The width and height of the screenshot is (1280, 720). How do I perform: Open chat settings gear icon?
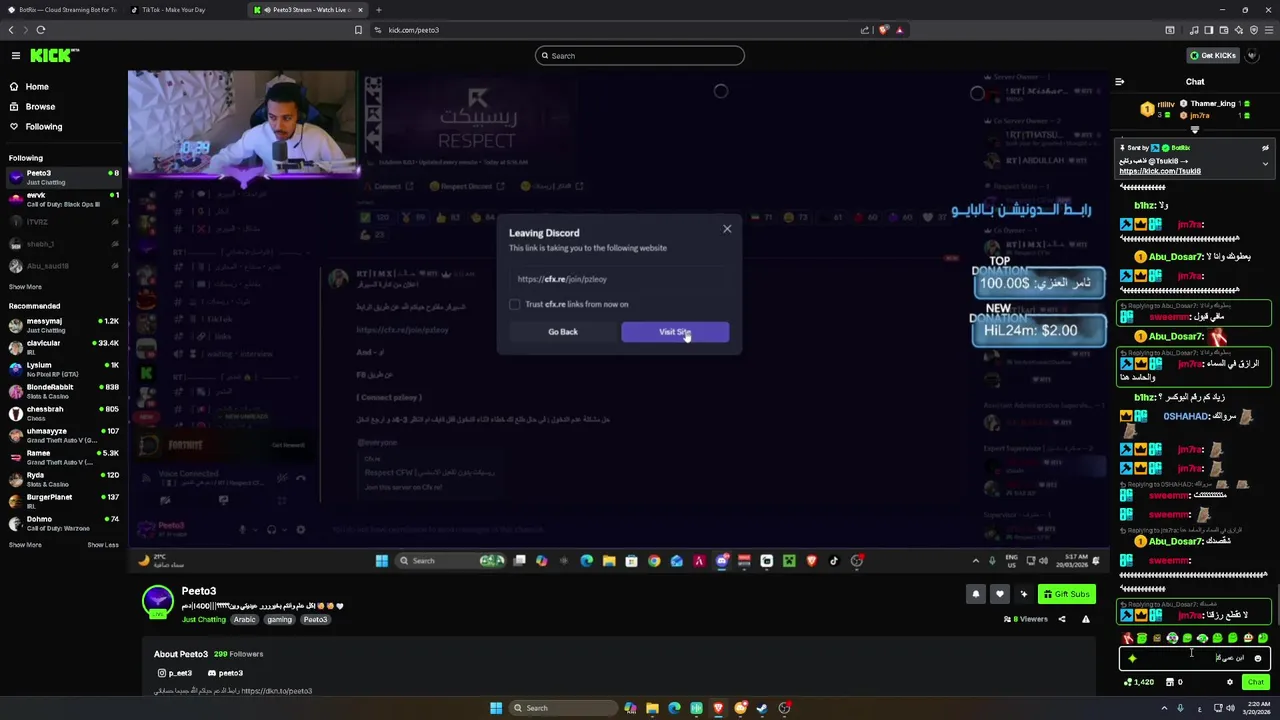1230,682
